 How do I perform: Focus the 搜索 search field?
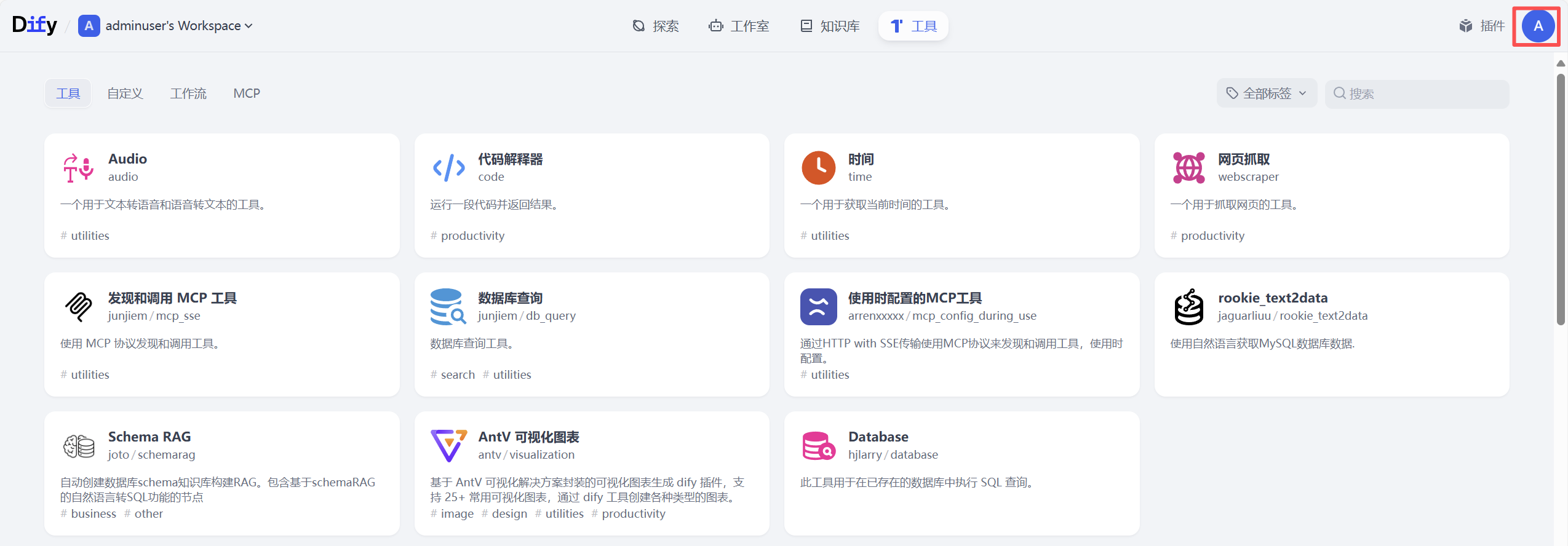coord(1417,94)
